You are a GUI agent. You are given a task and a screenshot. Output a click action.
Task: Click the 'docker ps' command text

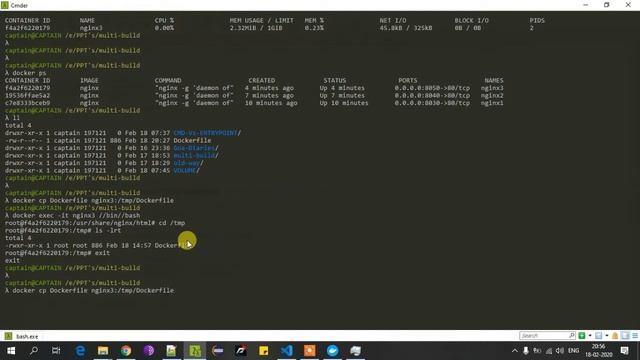(29, 73)
